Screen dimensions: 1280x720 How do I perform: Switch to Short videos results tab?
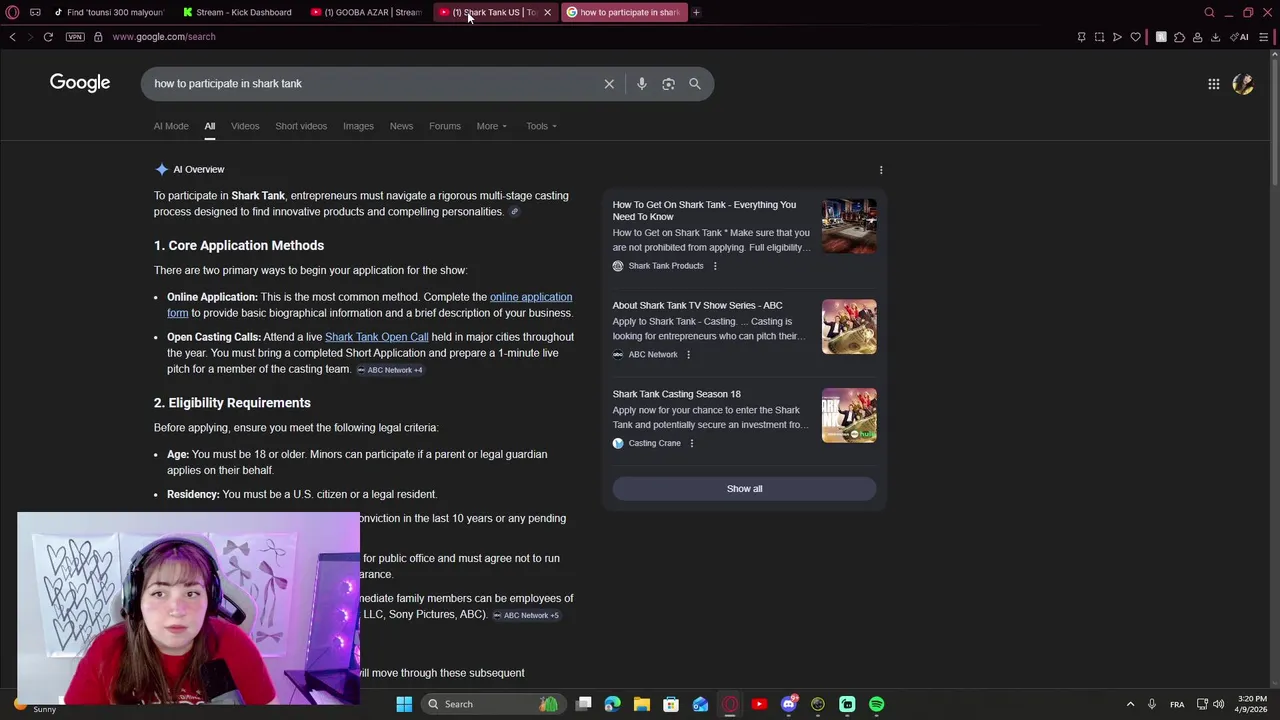[301, 126]
